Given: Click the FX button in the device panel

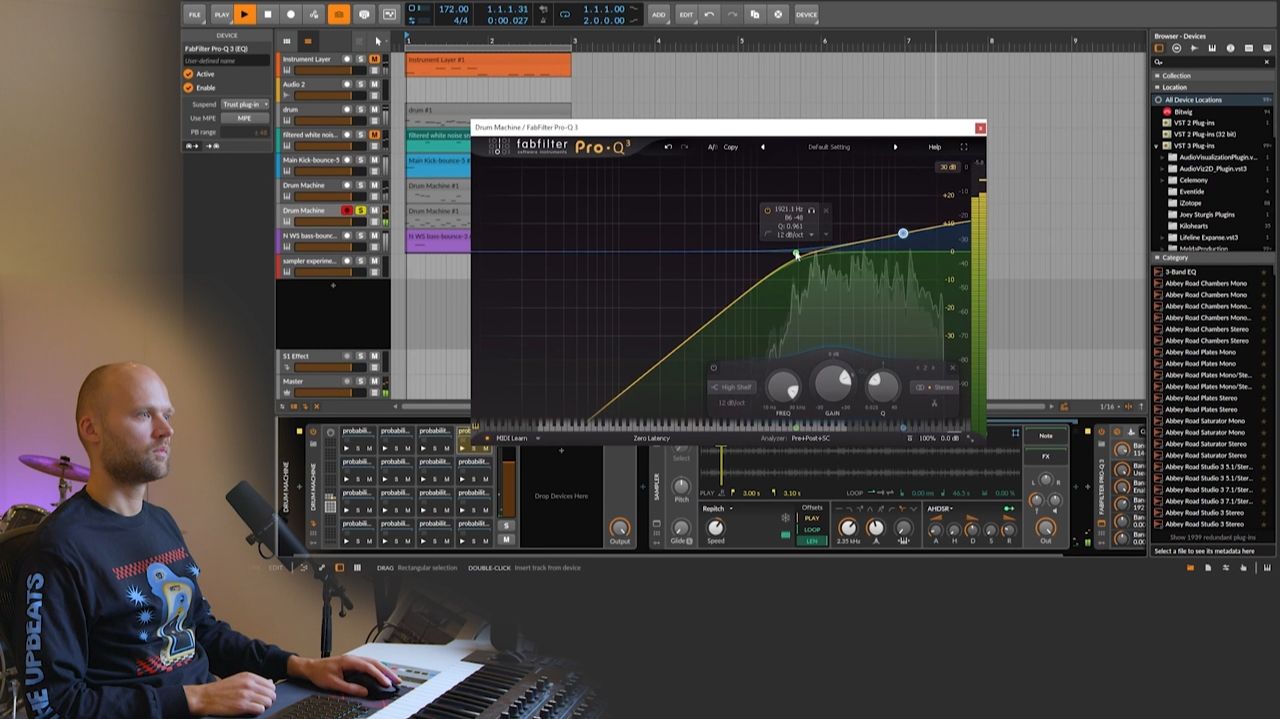Looking at the screenshot, I should tap(1046, 457).
